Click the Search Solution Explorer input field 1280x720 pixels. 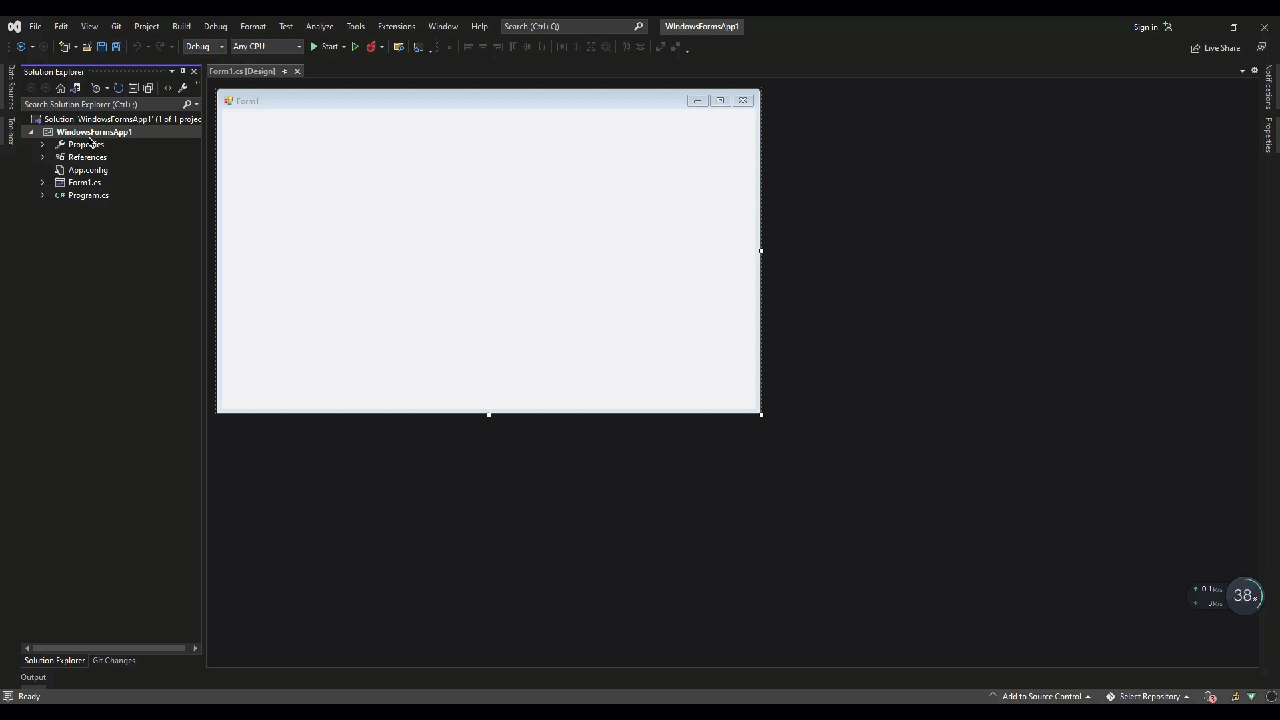click(100, 104)
